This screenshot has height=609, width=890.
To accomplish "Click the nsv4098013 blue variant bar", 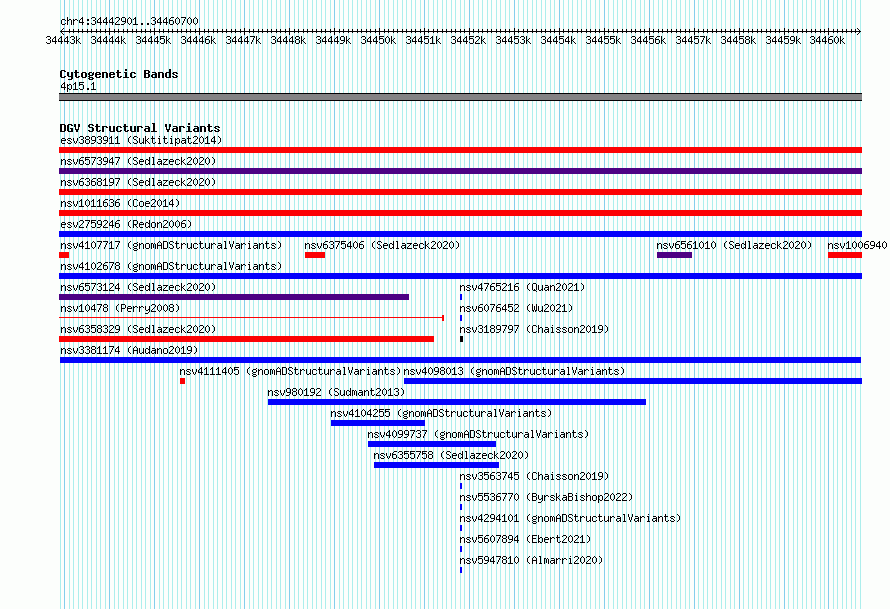I will click(633, 381).
